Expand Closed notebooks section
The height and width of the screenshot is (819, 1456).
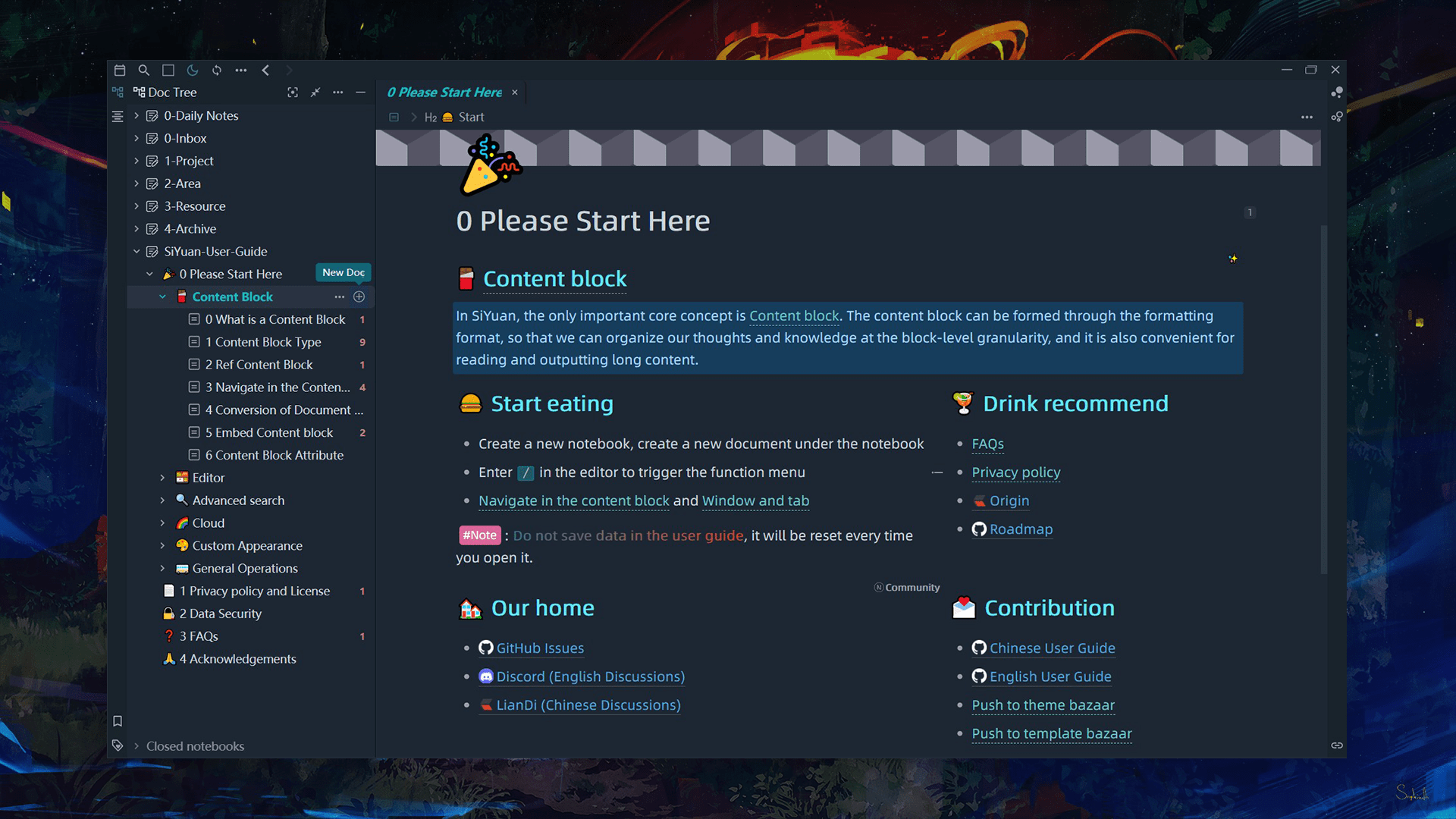136,746
